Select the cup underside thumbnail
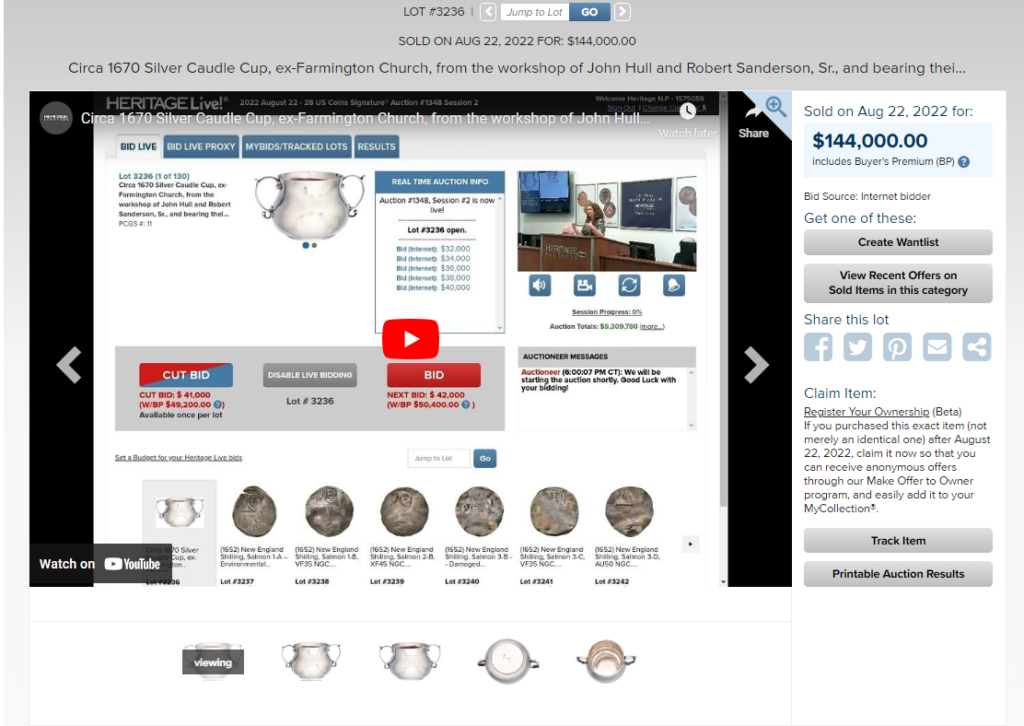This screenshot has width=1024, height=726. click(508, 661)
